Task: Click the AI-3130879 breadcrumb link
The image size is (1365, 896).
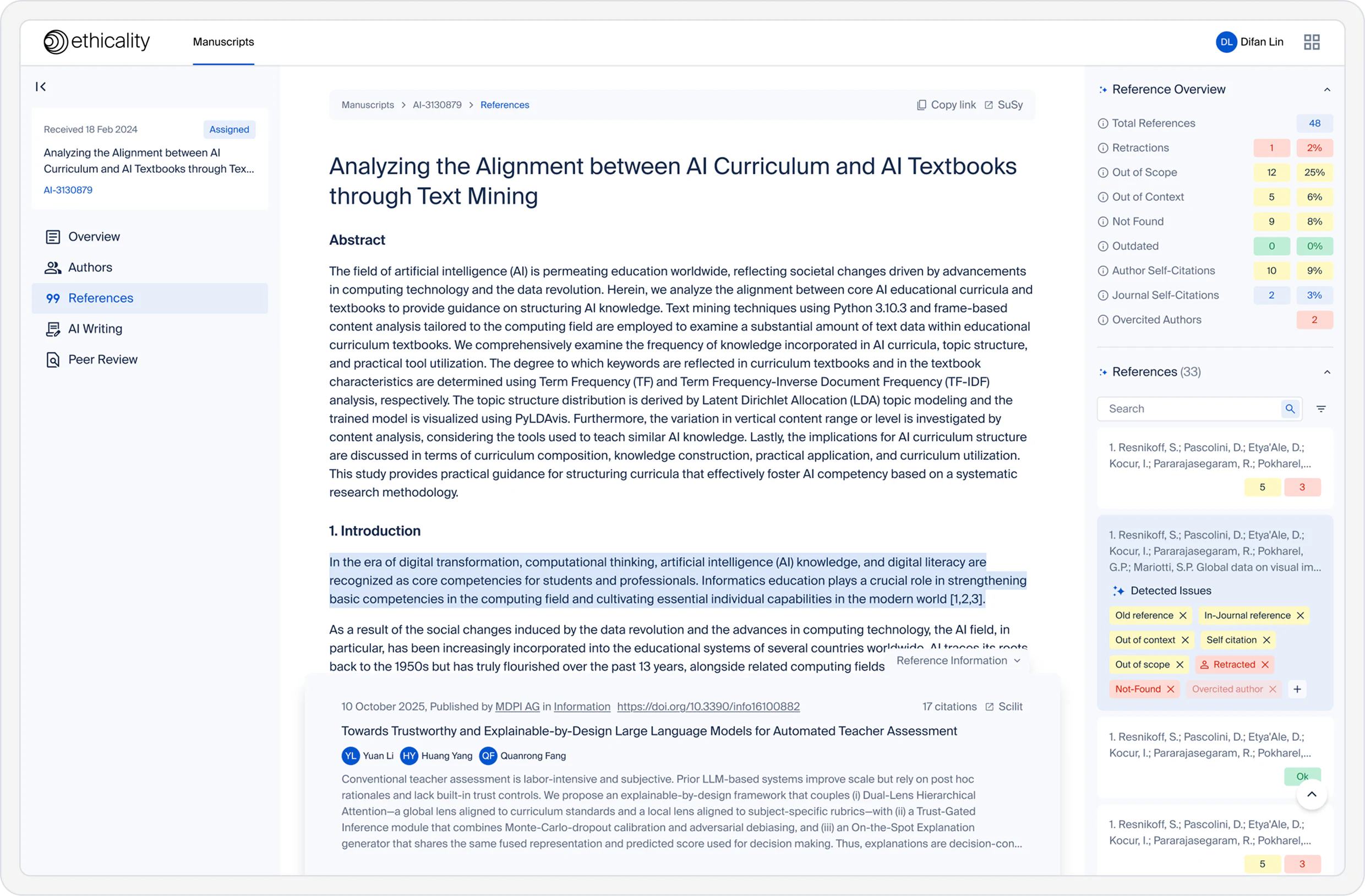Action: (437, 105)
